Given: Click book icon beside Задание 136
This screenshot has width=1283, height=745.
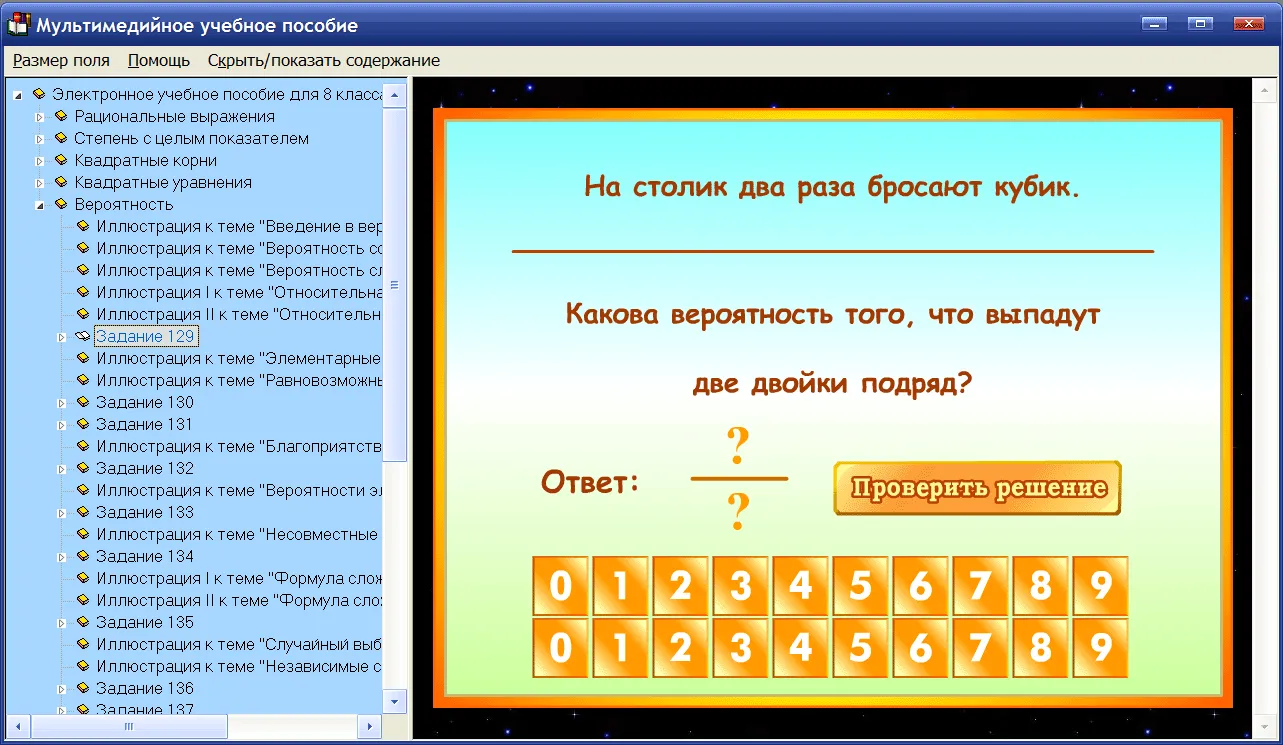Looking at the screenshot, I should (x=83, y=688).
